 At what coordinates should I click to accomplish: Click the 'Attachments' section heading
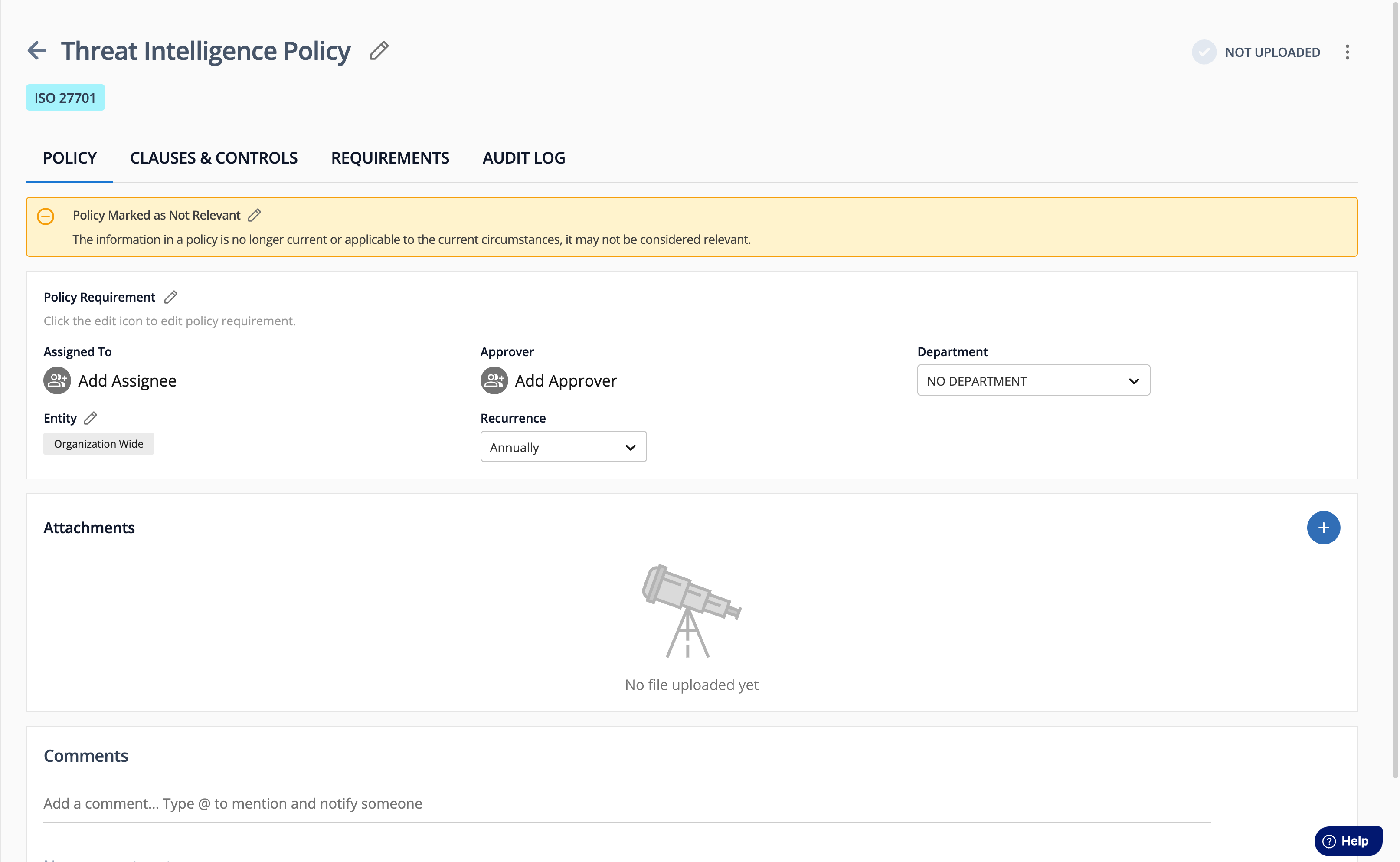(x=89, y=528)
